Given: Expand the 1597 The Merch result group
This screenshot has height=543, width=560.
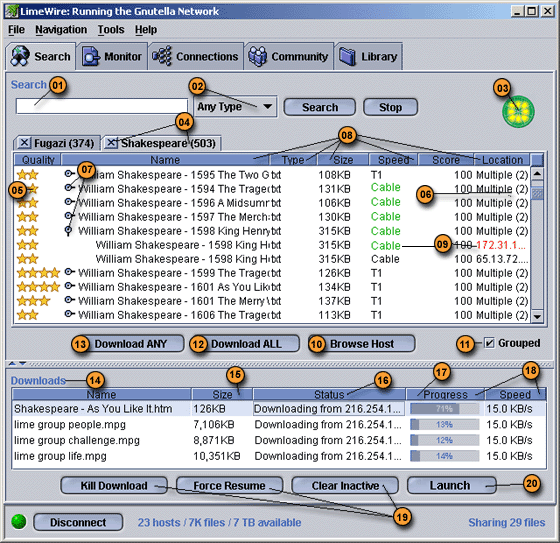Looking at the screenshot, I should [x=69, y=216].
